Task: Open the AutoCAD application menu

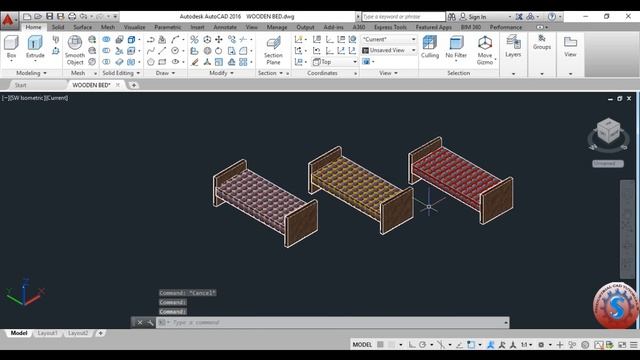Action: tap(9, 20)
